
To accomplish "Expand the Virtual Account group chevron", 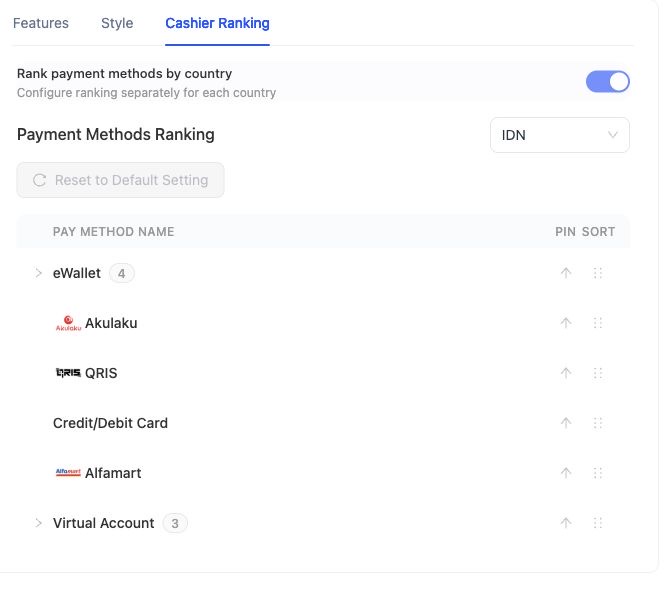I will coord(38,523).
